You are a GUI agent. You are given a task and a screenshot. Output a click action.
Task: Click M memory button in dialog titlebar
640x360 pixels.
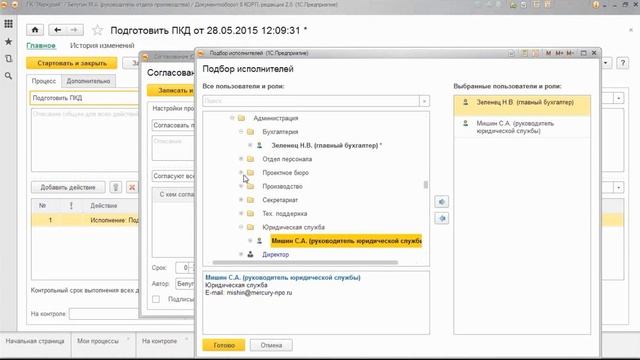(x=548, y=53)
